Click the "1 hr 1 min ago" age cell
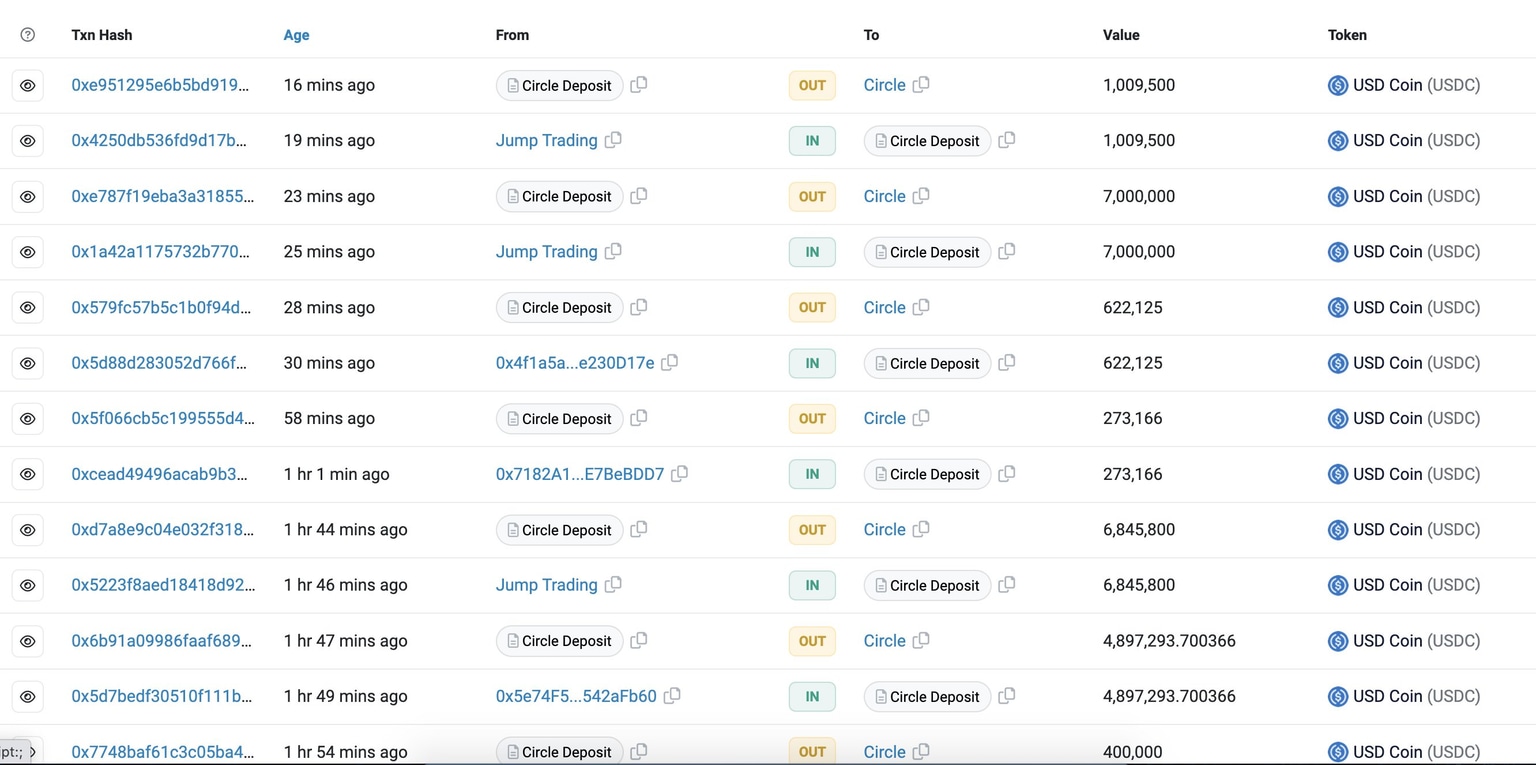This screenshot has height=765, width=1536. [x=336, y=474]
